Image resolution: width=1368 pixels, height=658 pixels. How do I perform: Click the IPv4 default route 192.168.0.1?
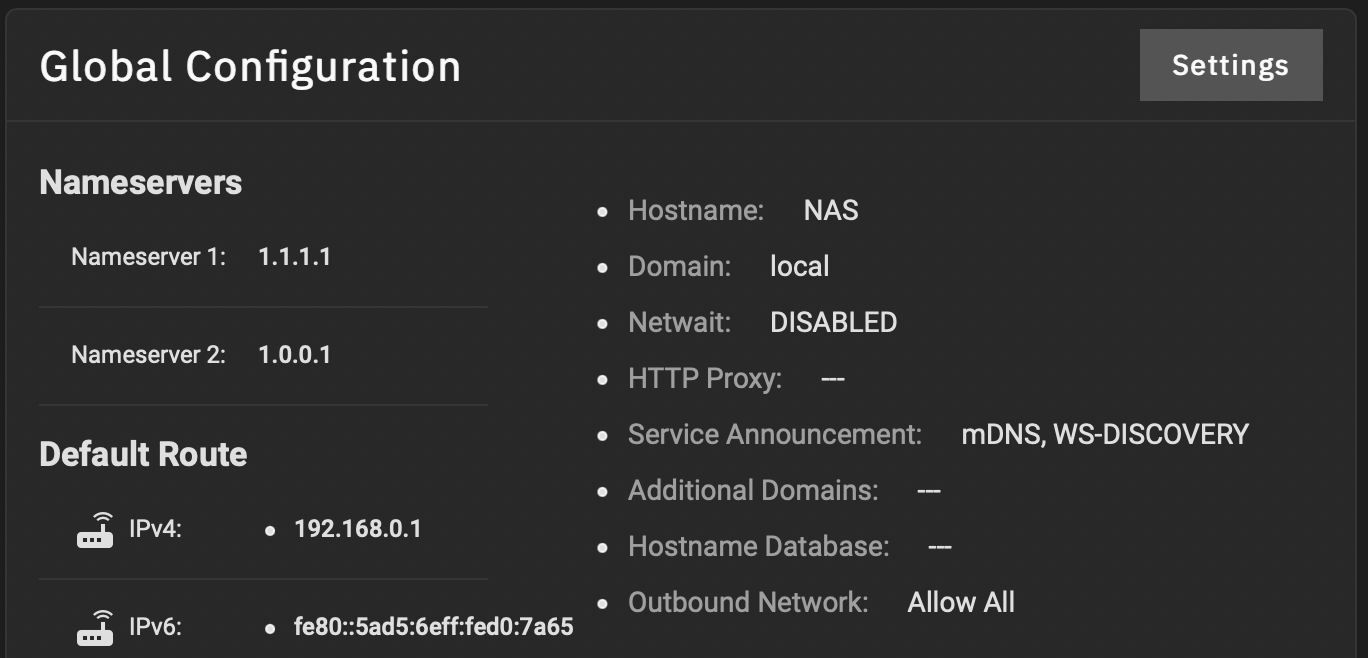click(358, 529)
